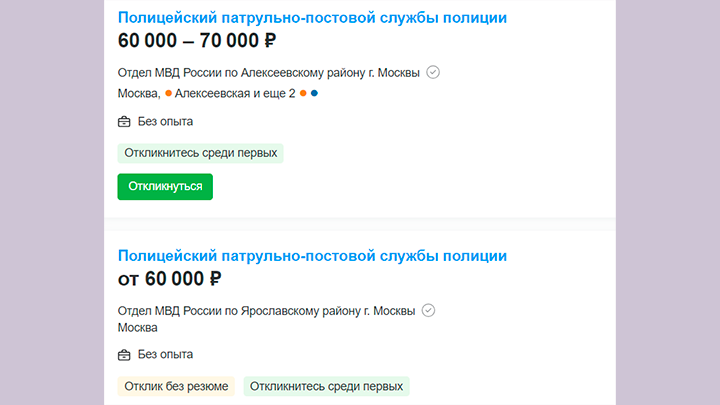Click the green Откликнуться button
Screen dimensions: 720x405
(165, 186)
